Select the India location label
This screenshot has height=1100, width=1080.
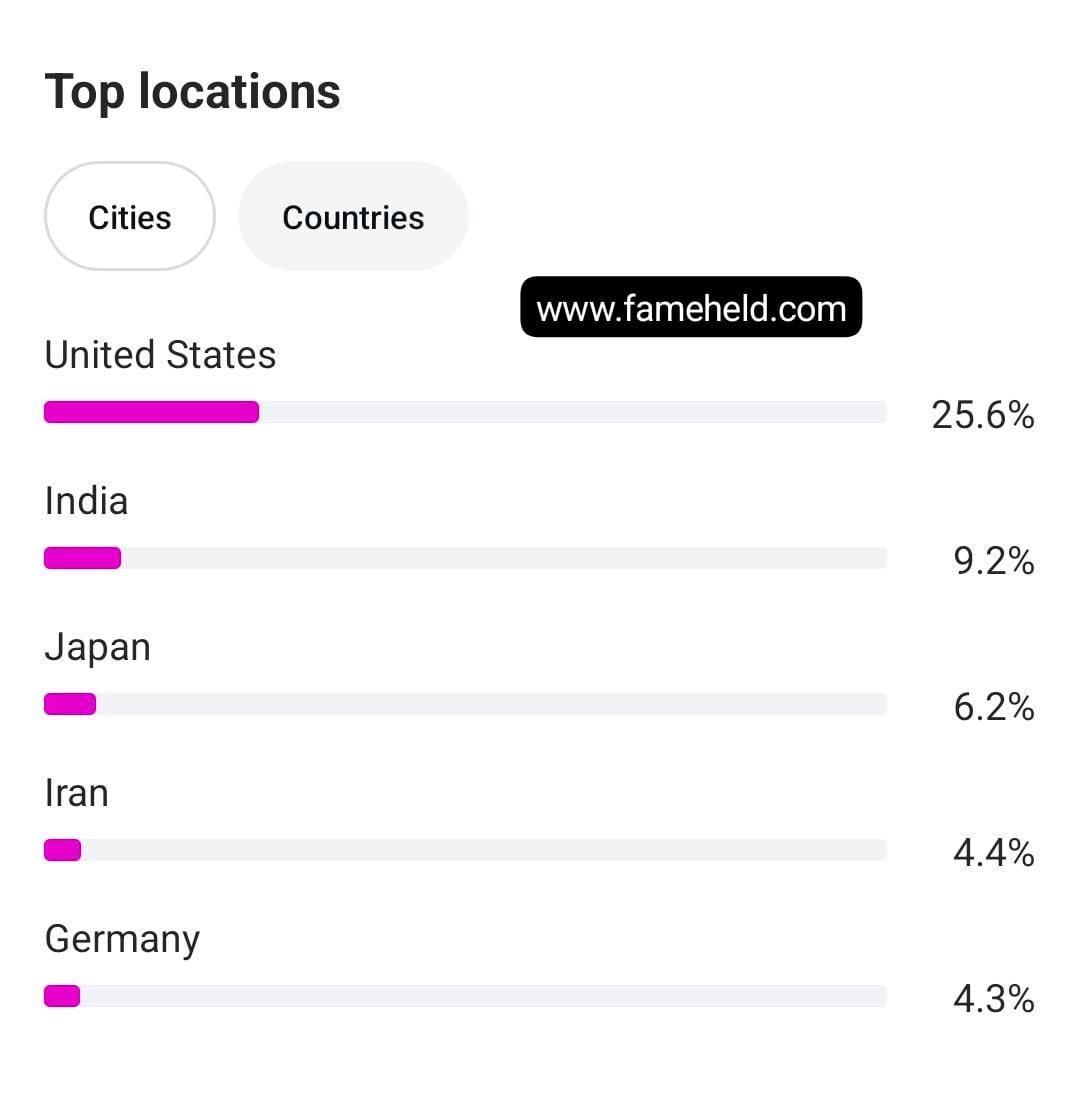click(86, 501)
